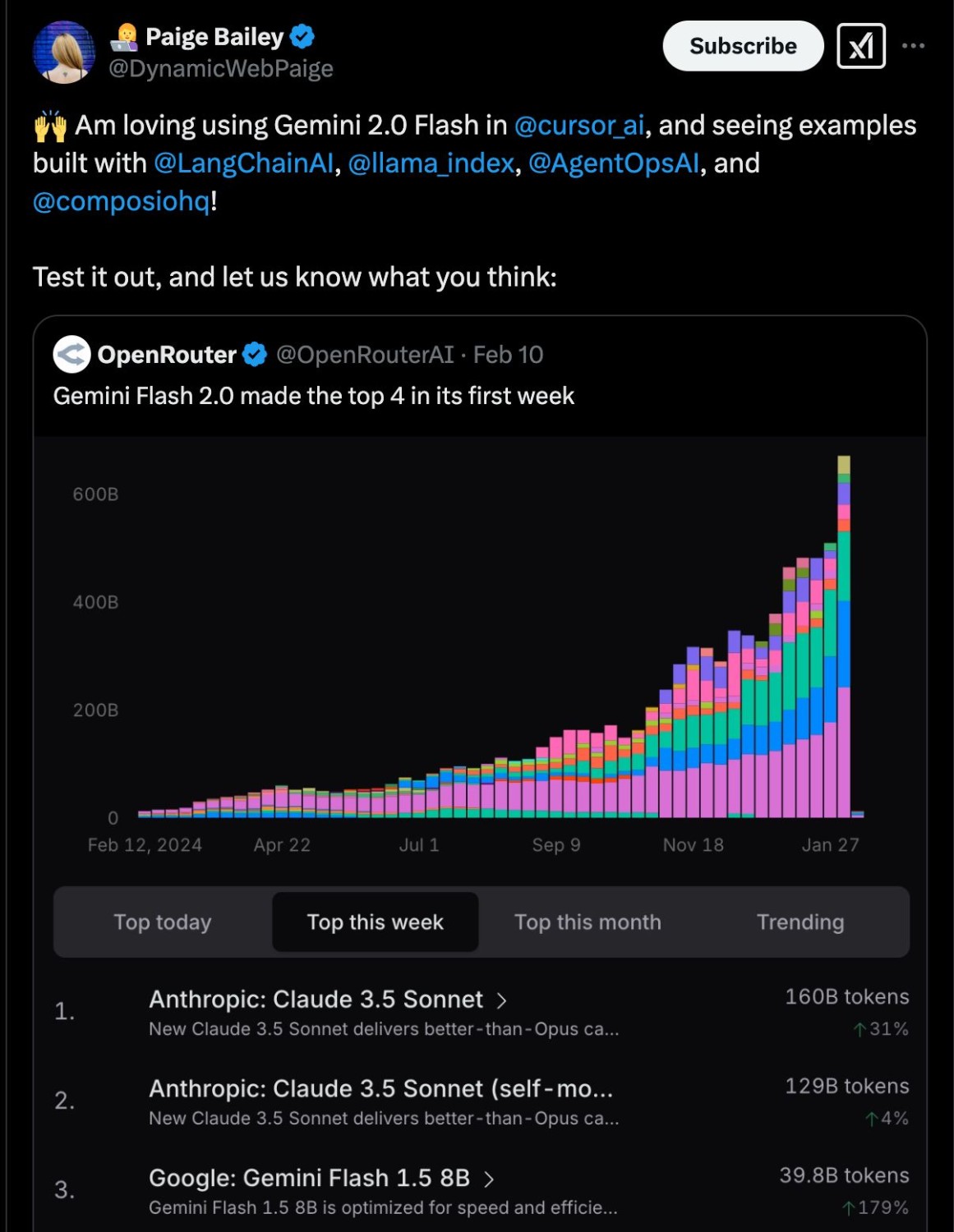Expand chevron beside Claude 3.5 Sonnet
The width and height of the screenshot is (954, 1232).
click(501, 1000)
